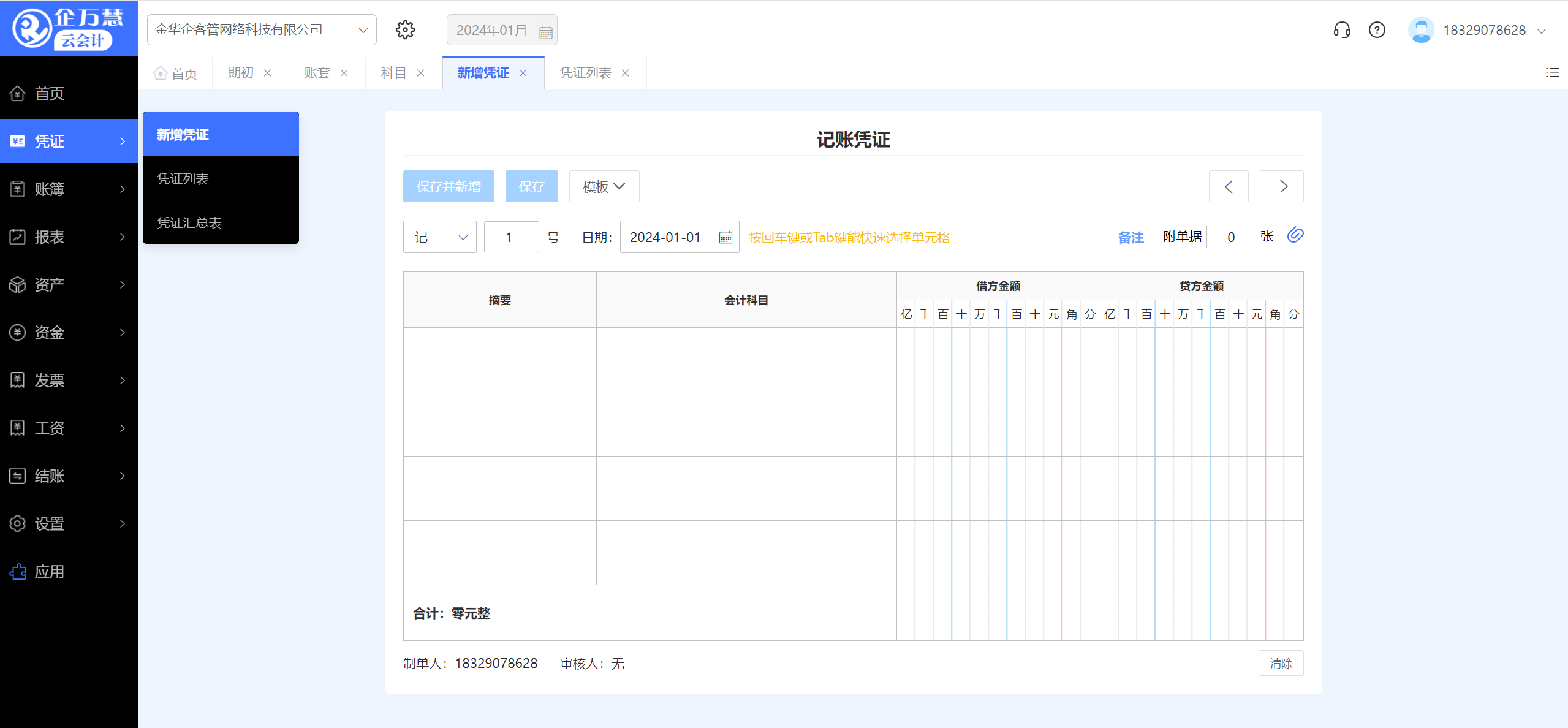Click the 备注 link
This screenshot has width=1568, height=728.
[1131, 238]
